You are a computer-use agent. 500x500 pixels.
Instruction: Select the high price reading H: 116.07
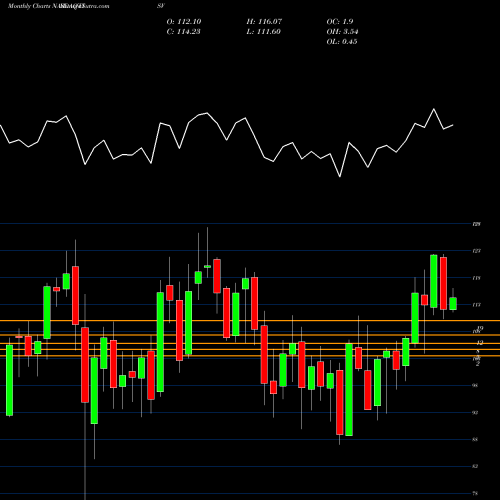[x=264, y=22]
